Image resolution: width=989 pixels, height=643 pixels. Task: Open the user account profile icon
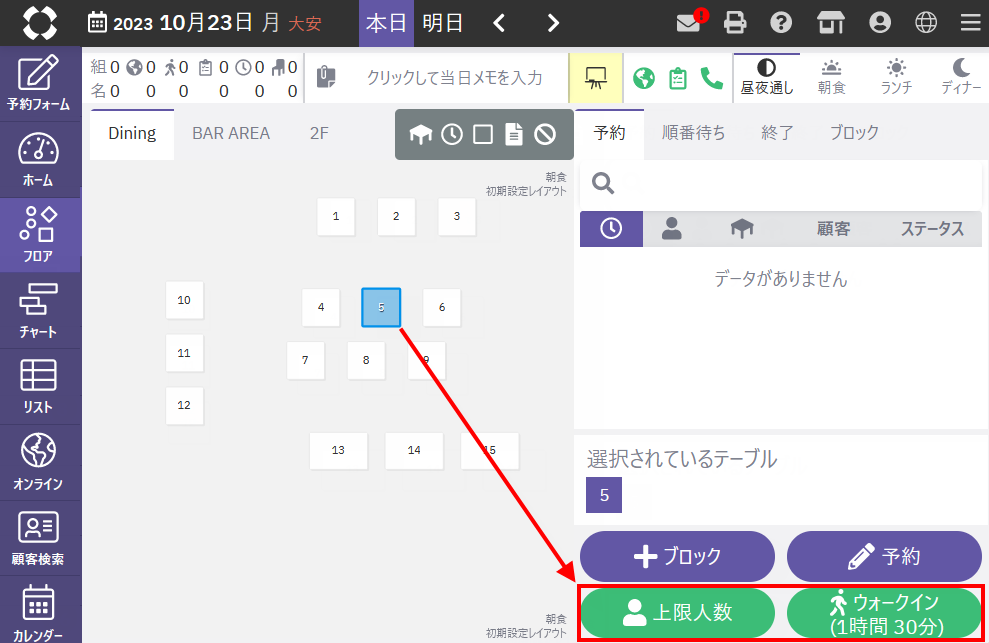pyautogui.click(x=879, y=22)
